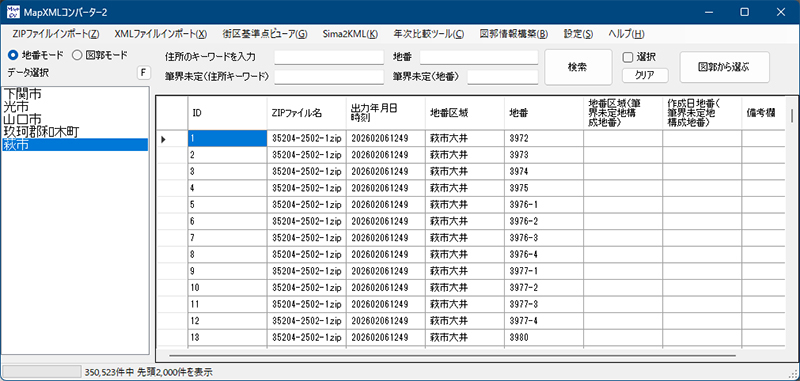Open the 街区基準点ビューア menu
800x381 pixels.
[x=265, y=34]
